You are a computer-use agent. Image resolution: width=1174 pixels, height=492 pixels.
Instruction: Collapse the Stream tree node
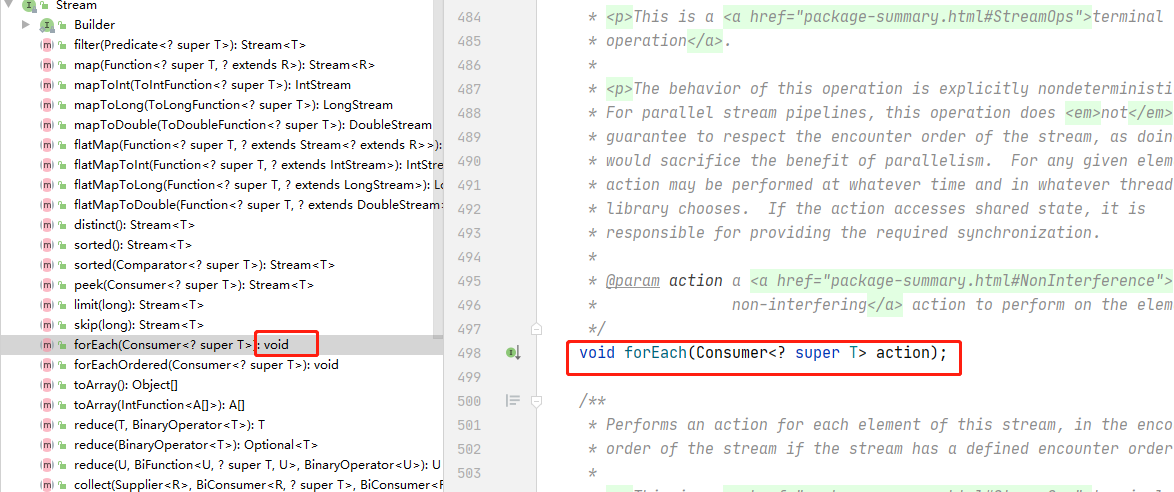[x=8, y=6]
